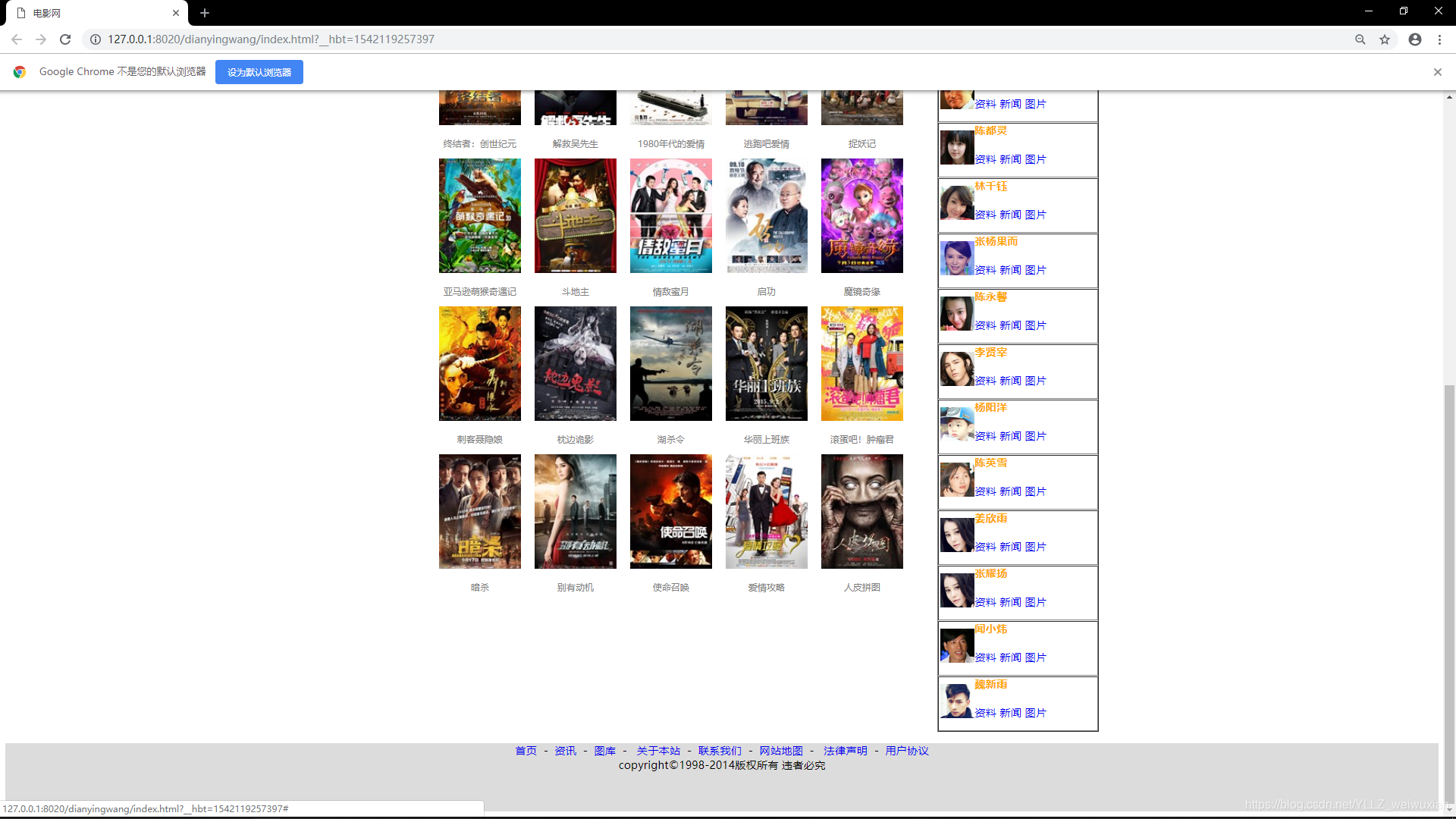Image resolution: width=1456 pixels, height=819 pixels.
Task: Click 陈都灵 actor name link
Action: point(990,130)
